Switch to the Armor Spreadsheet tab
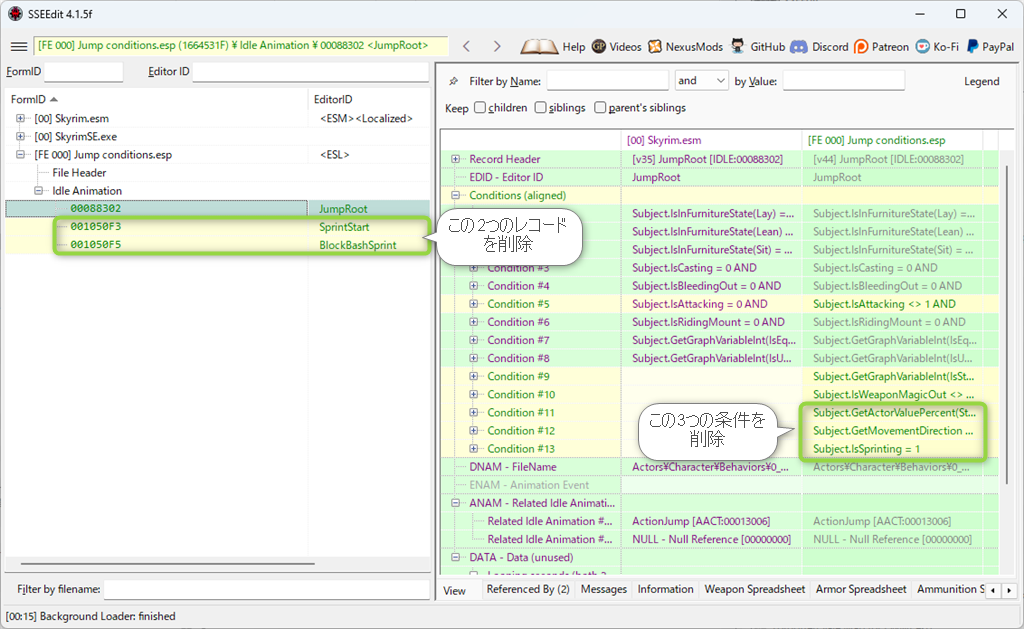Screen dimensions: 1024x629 coord(861,589)
